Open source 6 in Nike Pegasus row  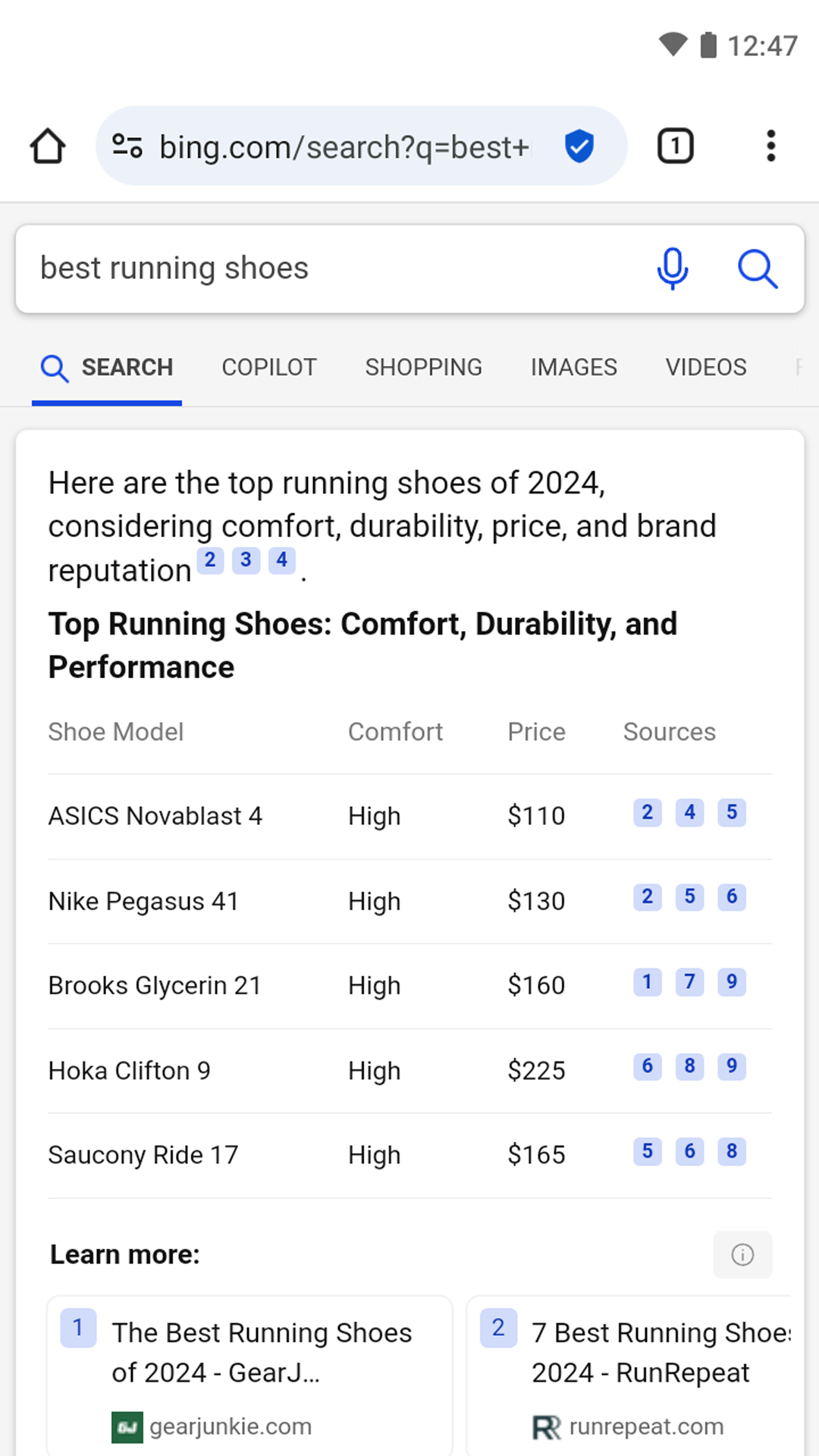[732, 897]
